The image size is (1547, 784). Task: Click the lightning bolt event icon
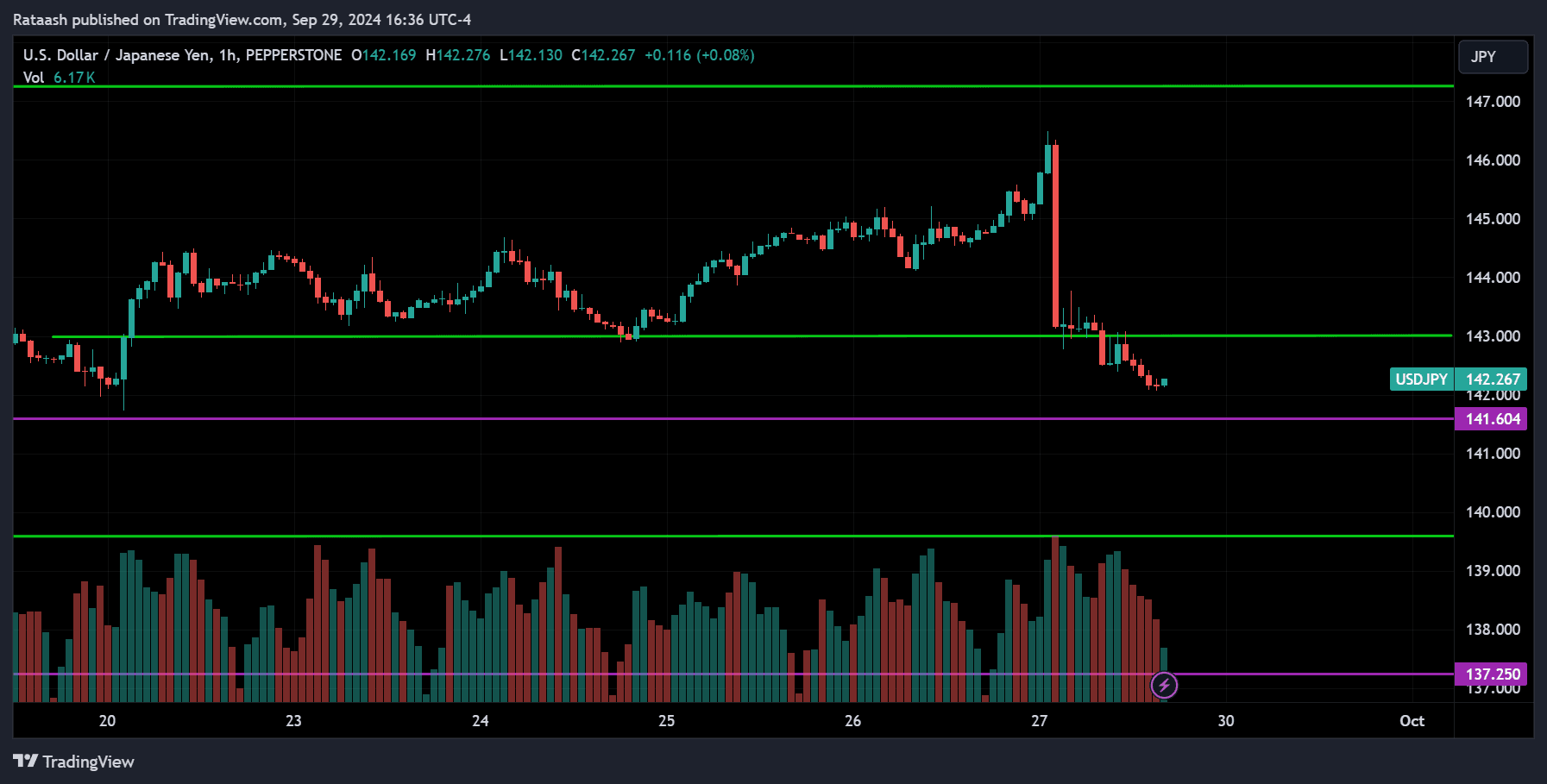(x=1164, y=686)
